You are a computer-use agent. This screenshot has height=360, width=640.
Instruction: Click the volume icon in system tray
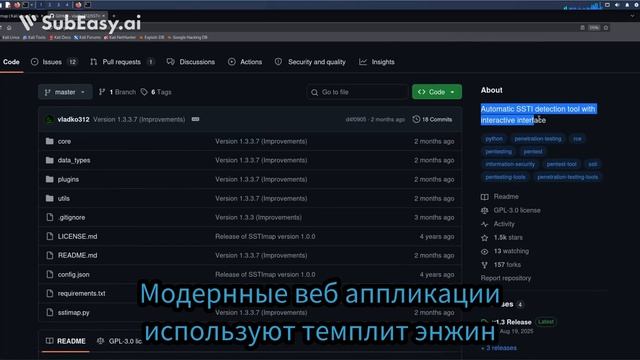617,5
